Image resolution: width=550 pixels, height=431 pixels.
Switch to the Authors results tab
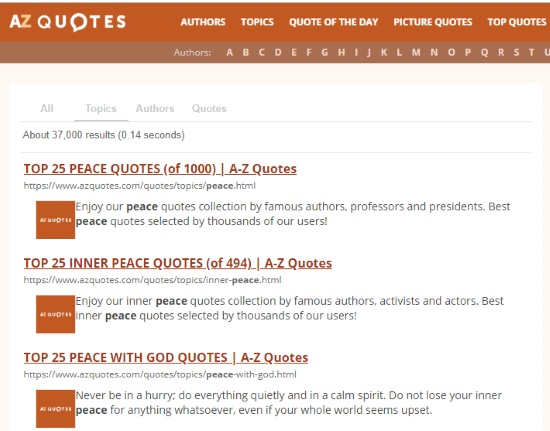click(155, 108)
